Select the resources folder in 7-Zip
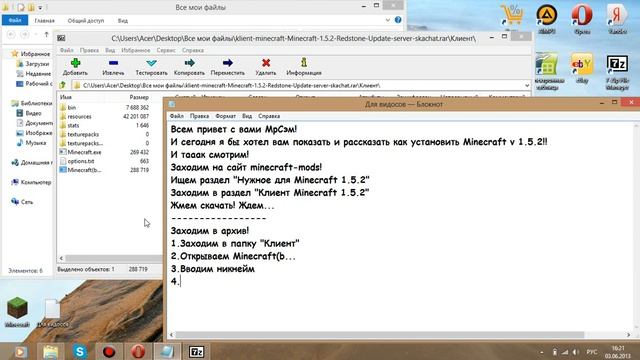The width and height of the screenshot is (640, 360). tap(80, 116)
